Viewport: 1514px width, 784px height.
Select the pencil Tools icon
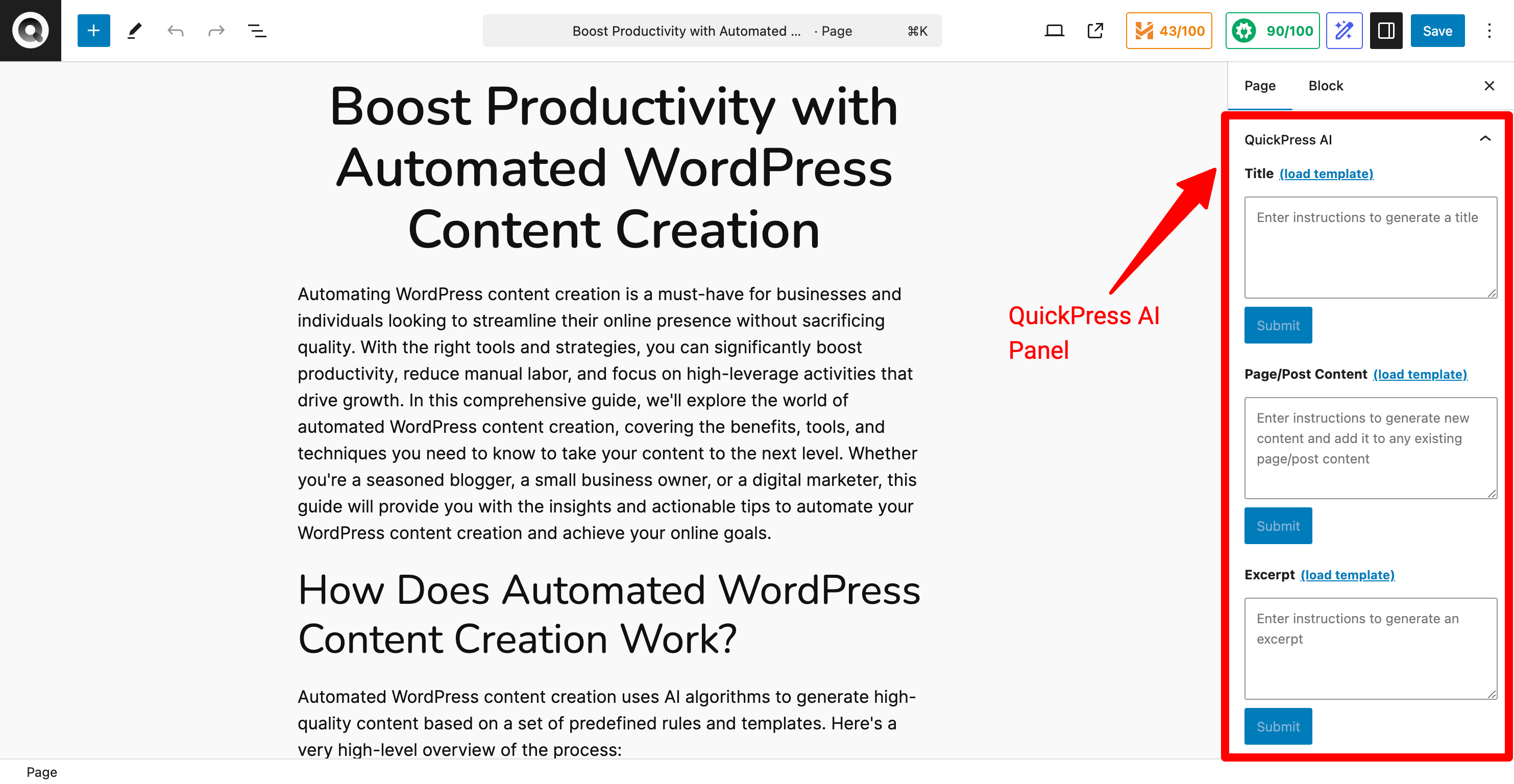coord(135,31)
